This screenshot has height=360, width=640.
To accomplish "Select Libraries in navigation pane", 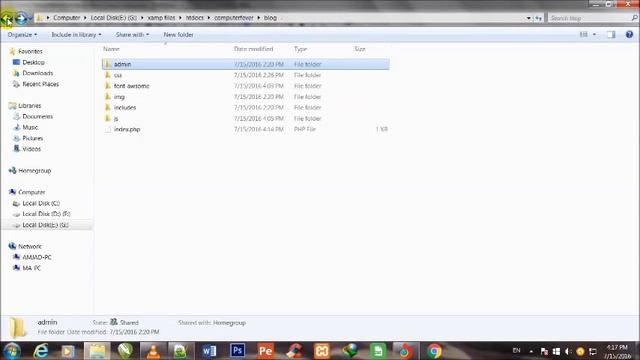I will (25, 106).
